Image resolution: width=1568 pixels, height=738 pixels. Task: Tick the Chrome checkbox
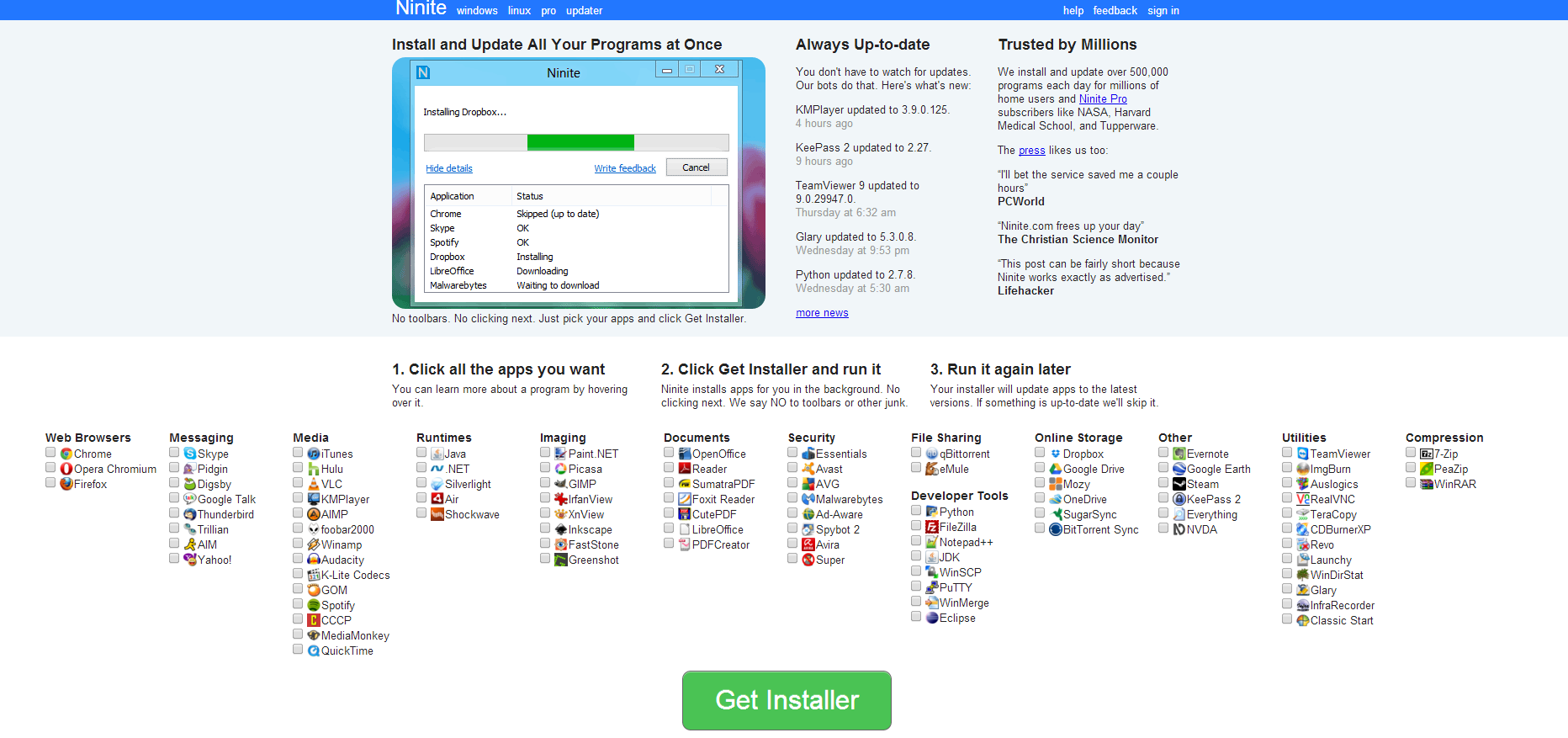[x=50, y=453]
